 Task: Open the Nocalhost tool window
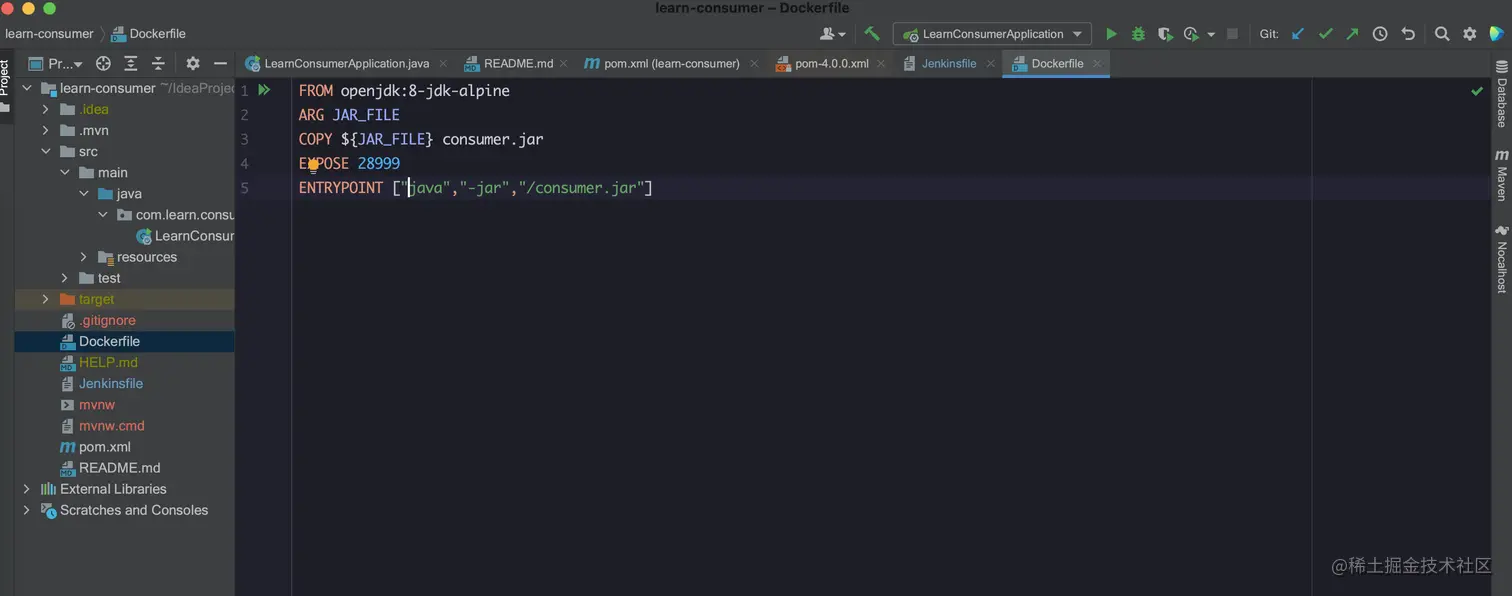(x=1501, y=258)
